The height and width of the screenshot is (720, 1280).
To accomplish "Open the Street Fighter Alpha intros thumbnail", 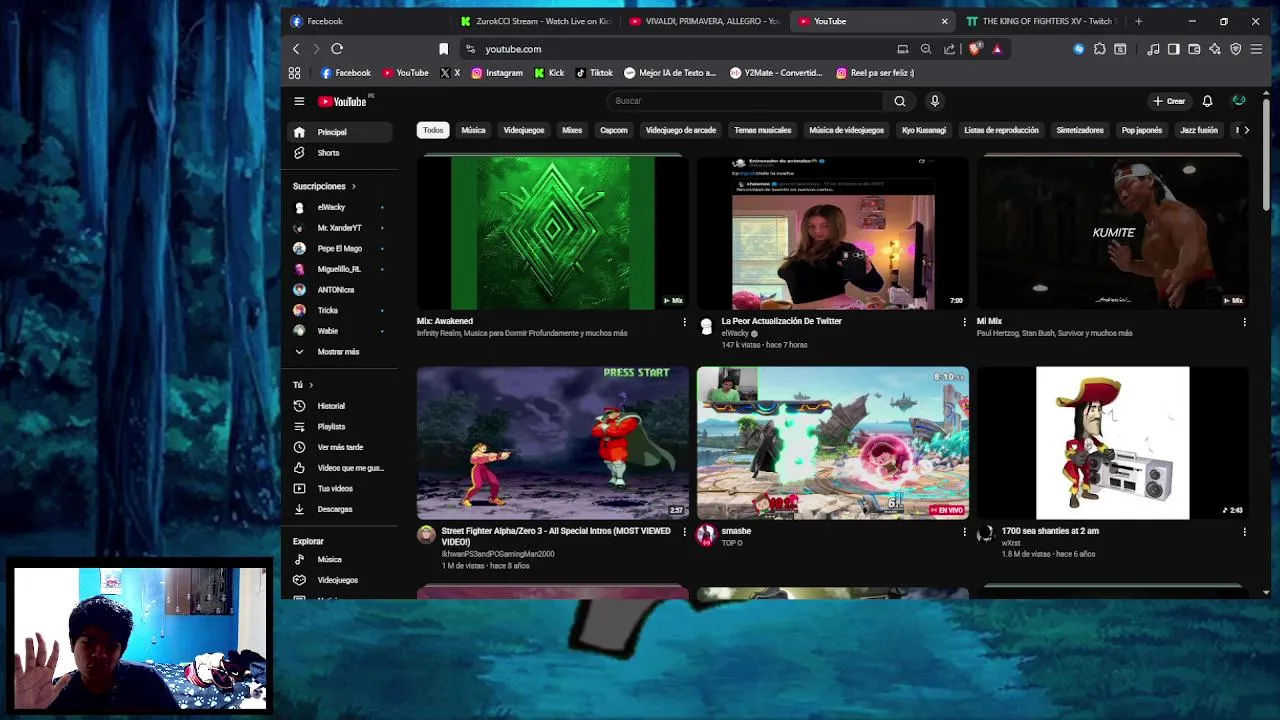I will point(553,443).
